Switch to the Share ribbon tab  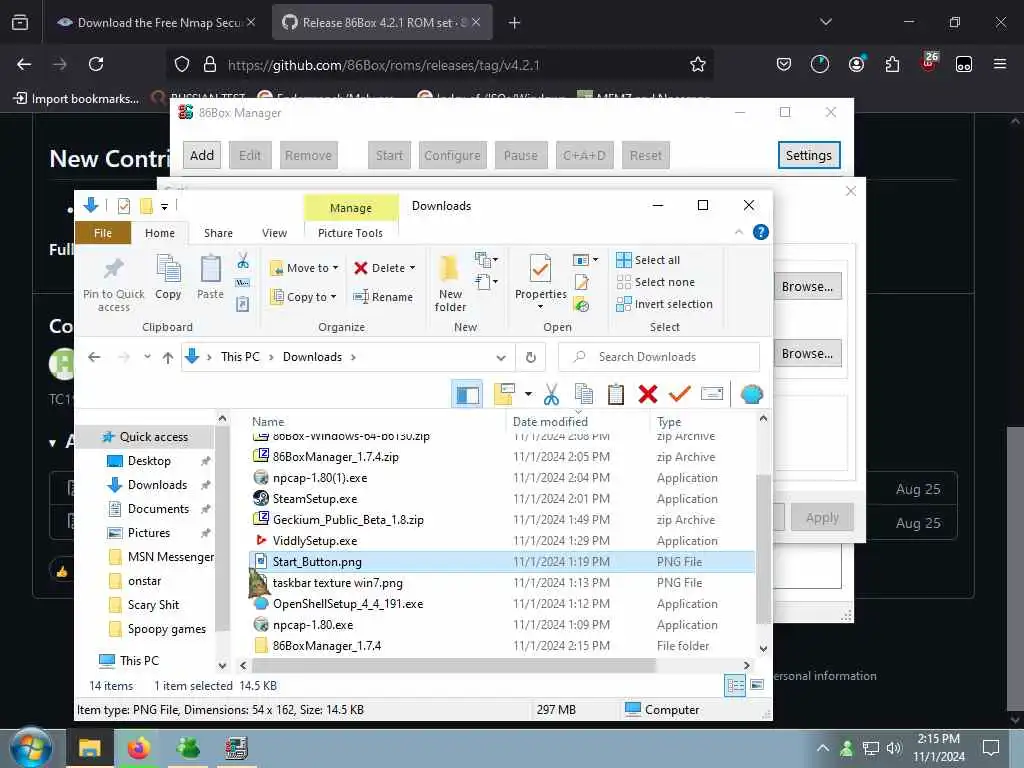[218, 233]
